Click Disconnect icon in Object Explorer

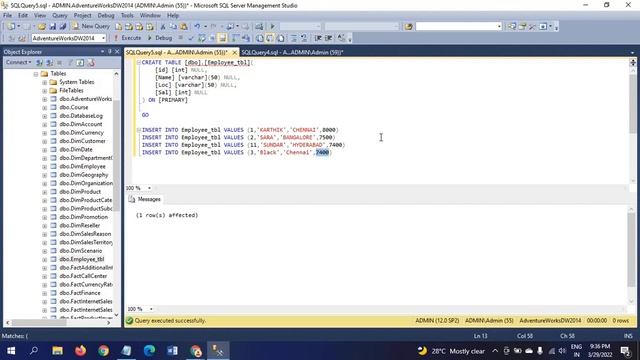pyautogui.click(x=49, y=62)
